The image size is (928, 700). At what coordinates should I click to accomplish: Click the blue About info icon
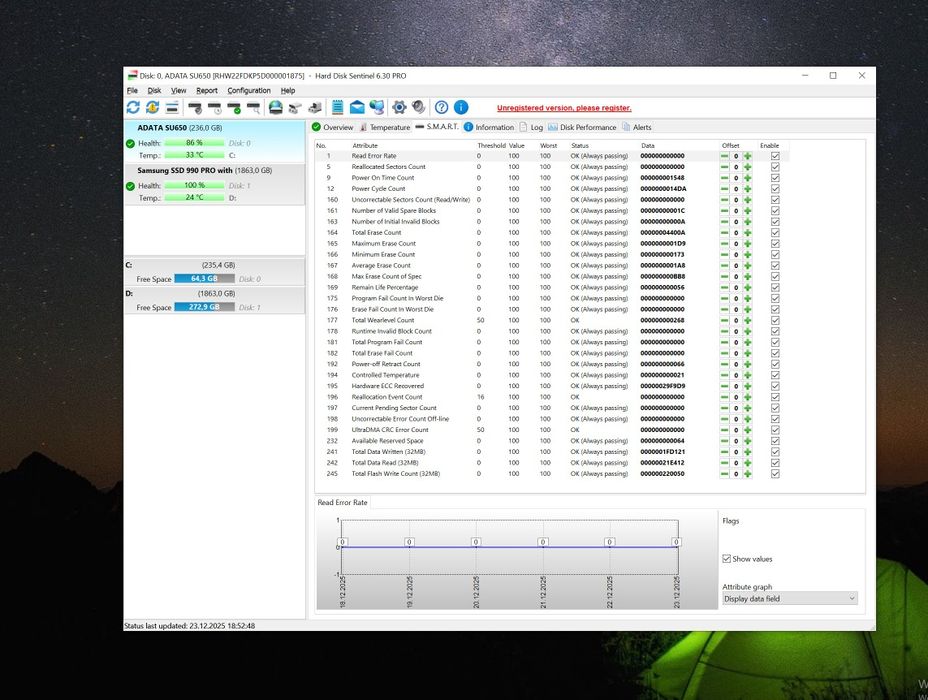(461, 107)
